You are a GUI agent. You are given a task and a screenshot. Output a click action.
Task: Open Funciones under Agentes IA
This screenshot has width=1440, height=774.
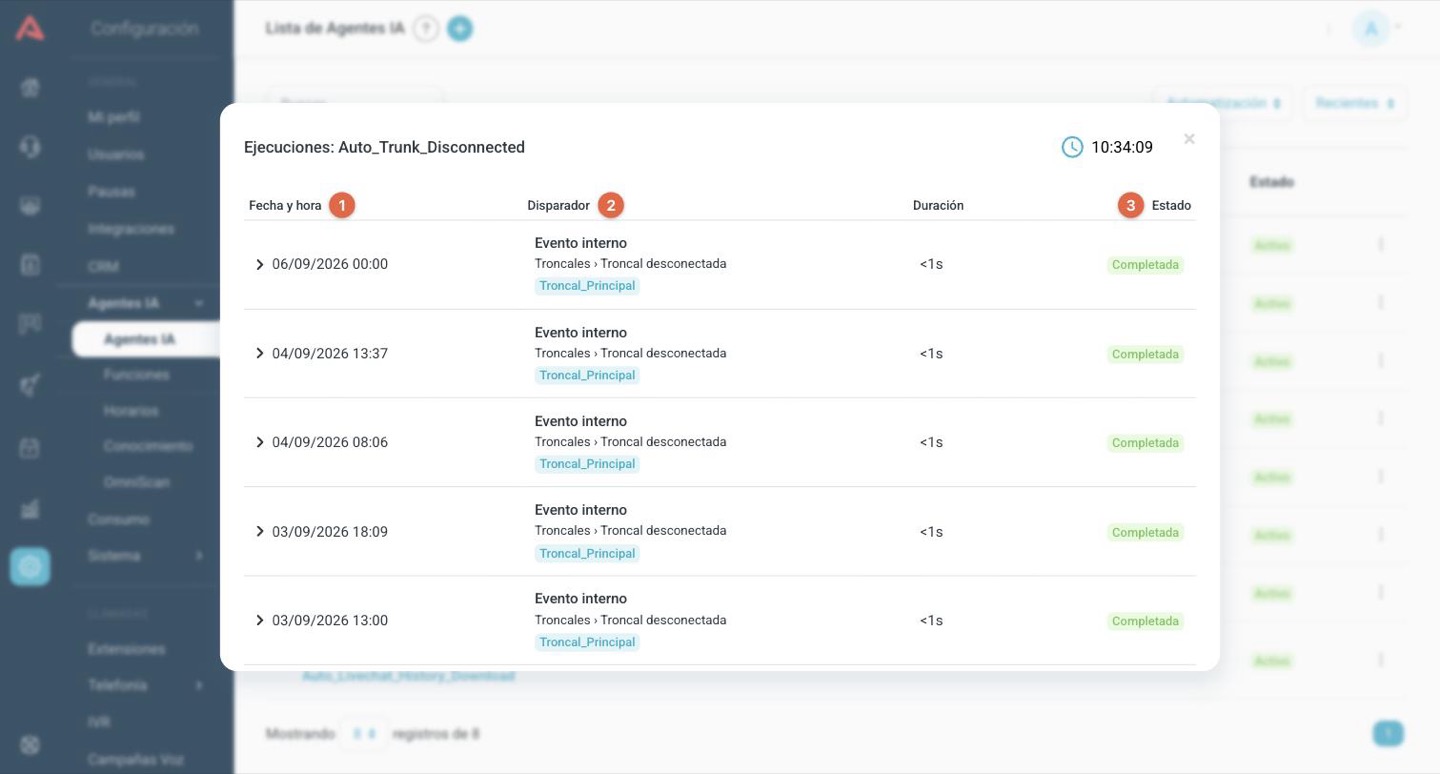tap(136, 375)
